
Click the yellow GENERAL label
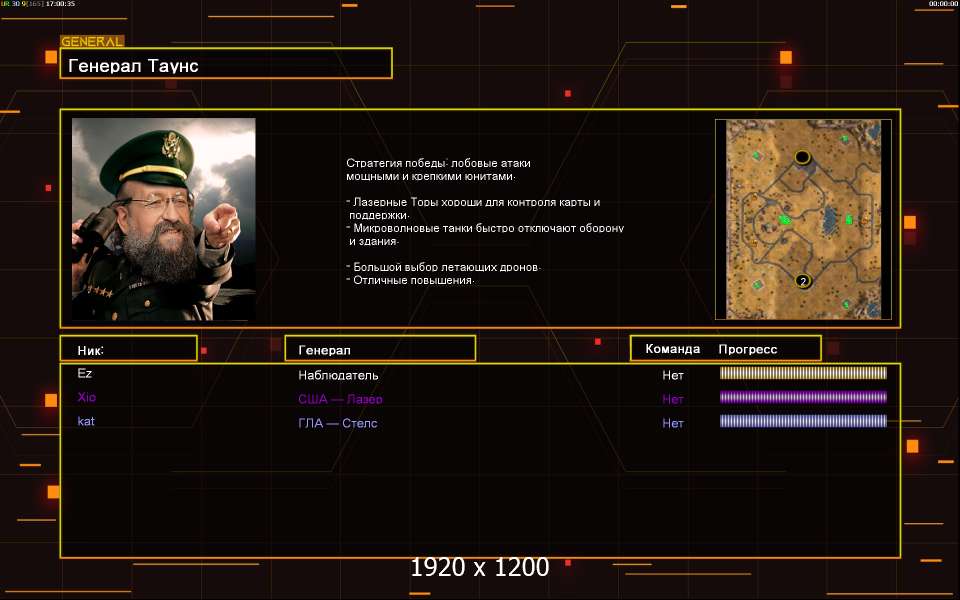(92, 42)
